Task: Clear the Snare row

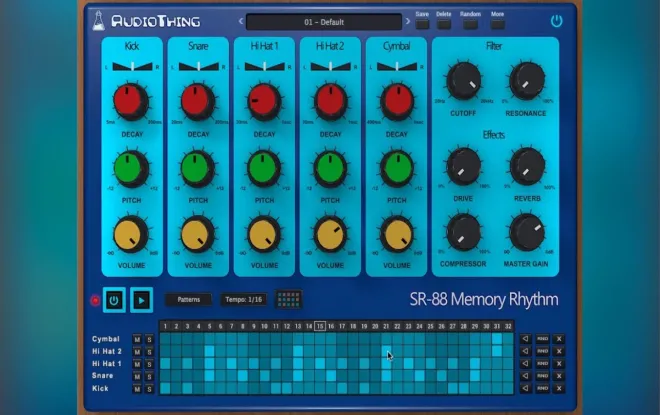Action: tap(559, 376)
